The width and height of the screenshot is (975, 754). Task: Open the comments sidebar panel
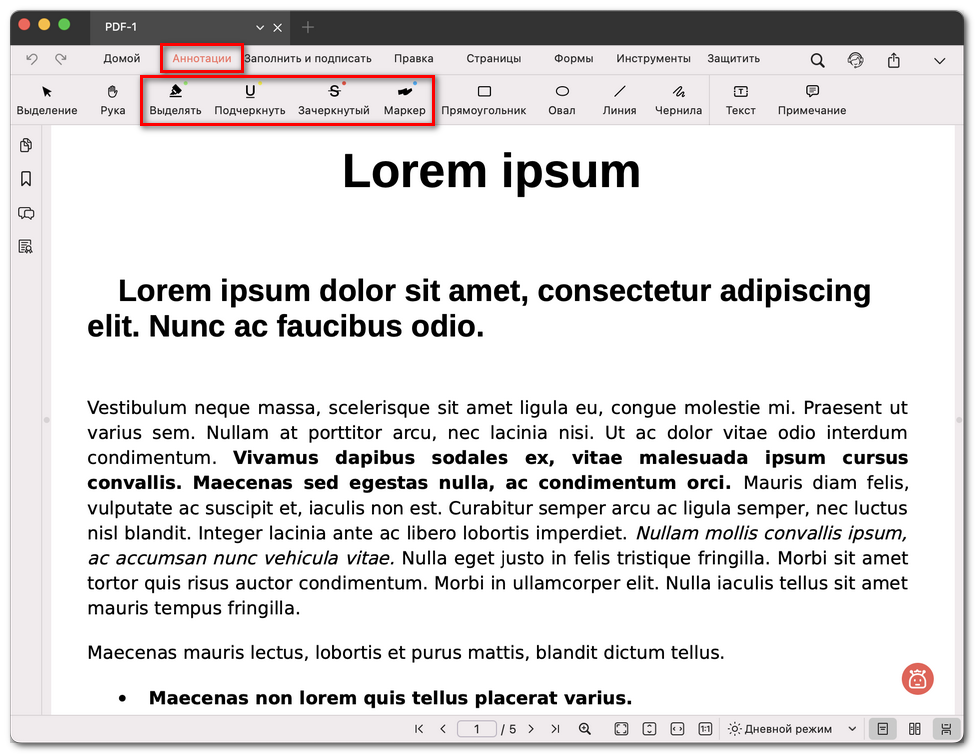[x=26, y=213]
